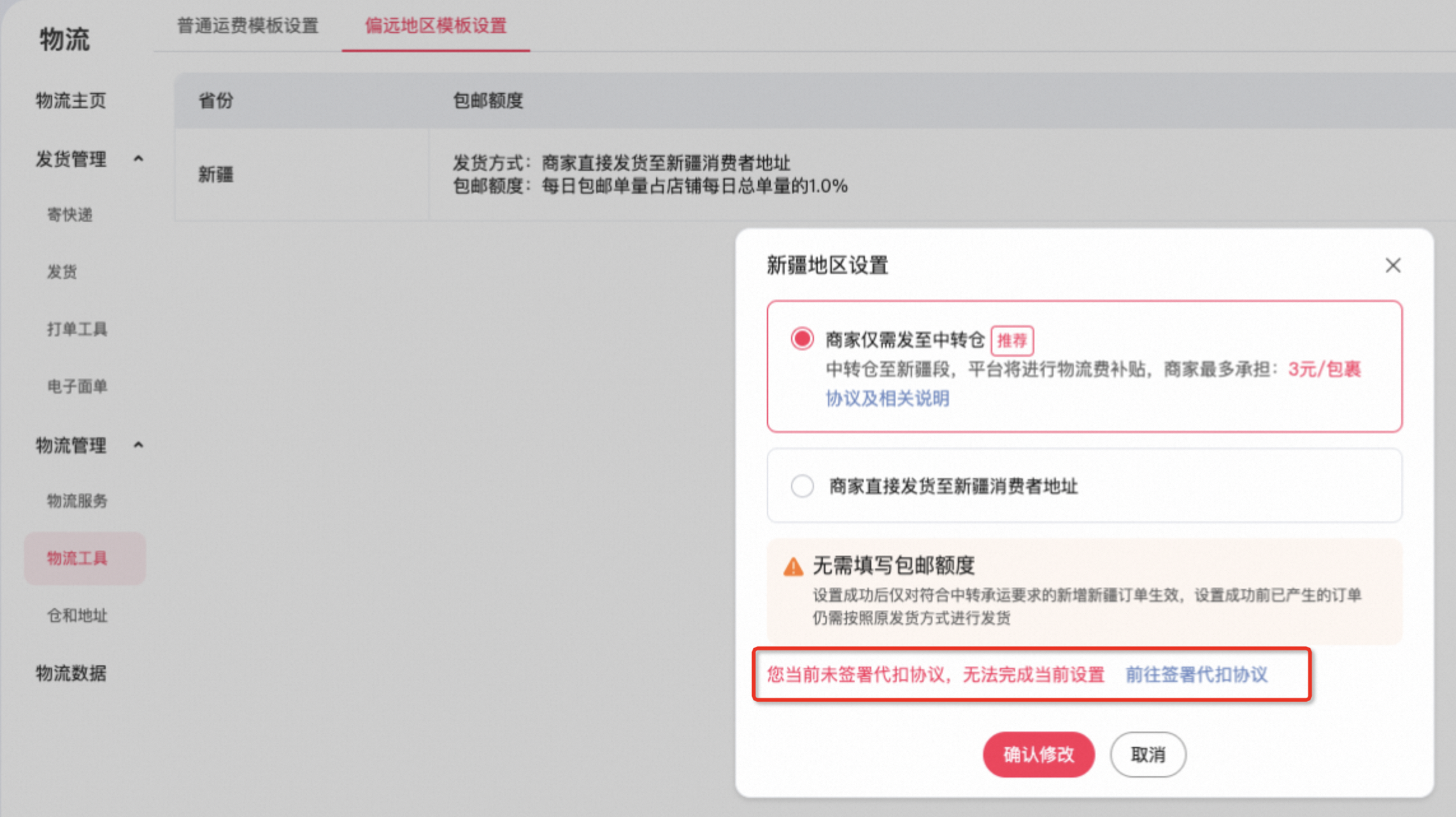Switch to 普通运费模板设置 tab
The image size is (1456, 817).
click(247, 25)
